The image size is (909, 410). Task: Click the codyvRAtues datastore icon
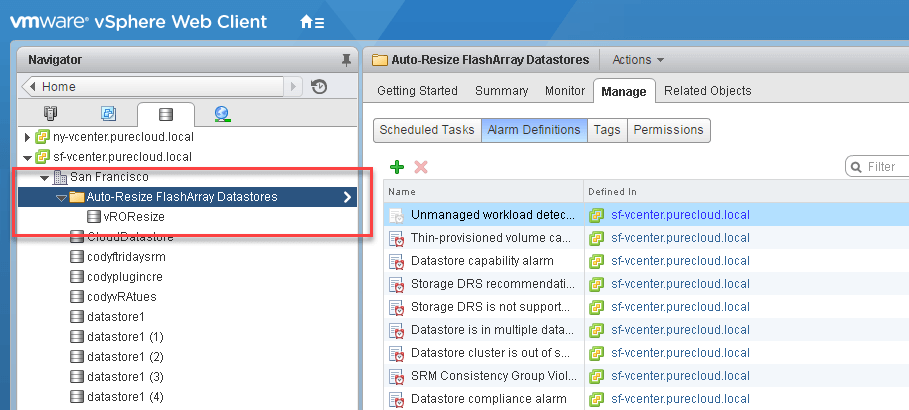click(77, 297)
